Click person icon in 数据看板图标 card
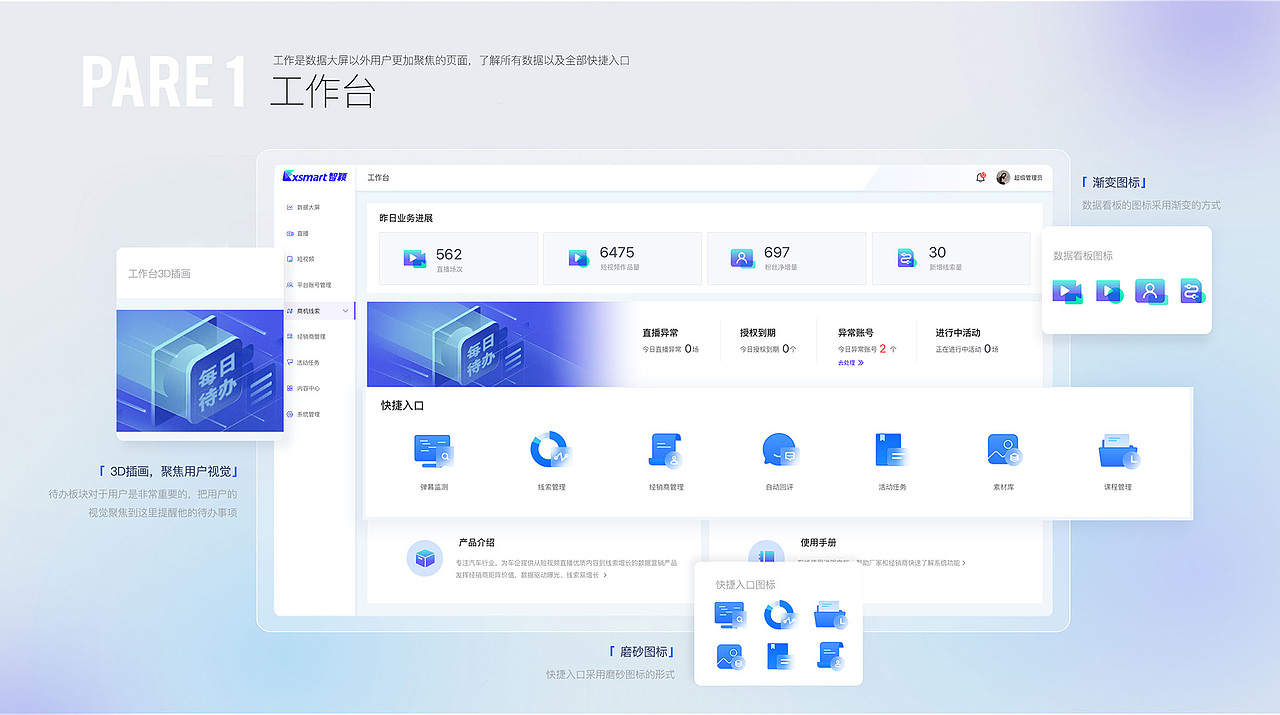The height and width of the screenshot is (715, 1280). coord(1151,292)
